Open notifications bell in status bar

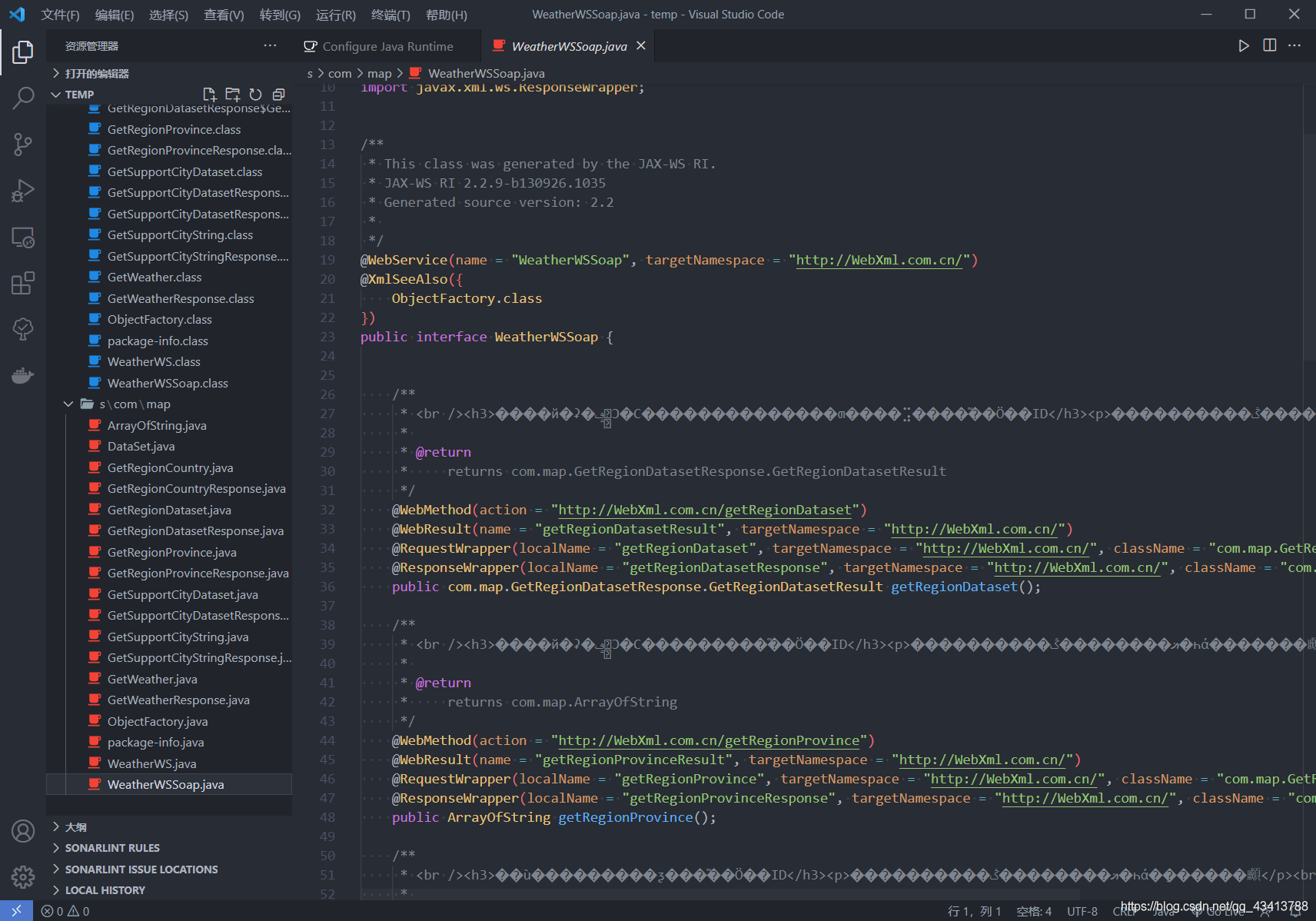pos(1296,912)
